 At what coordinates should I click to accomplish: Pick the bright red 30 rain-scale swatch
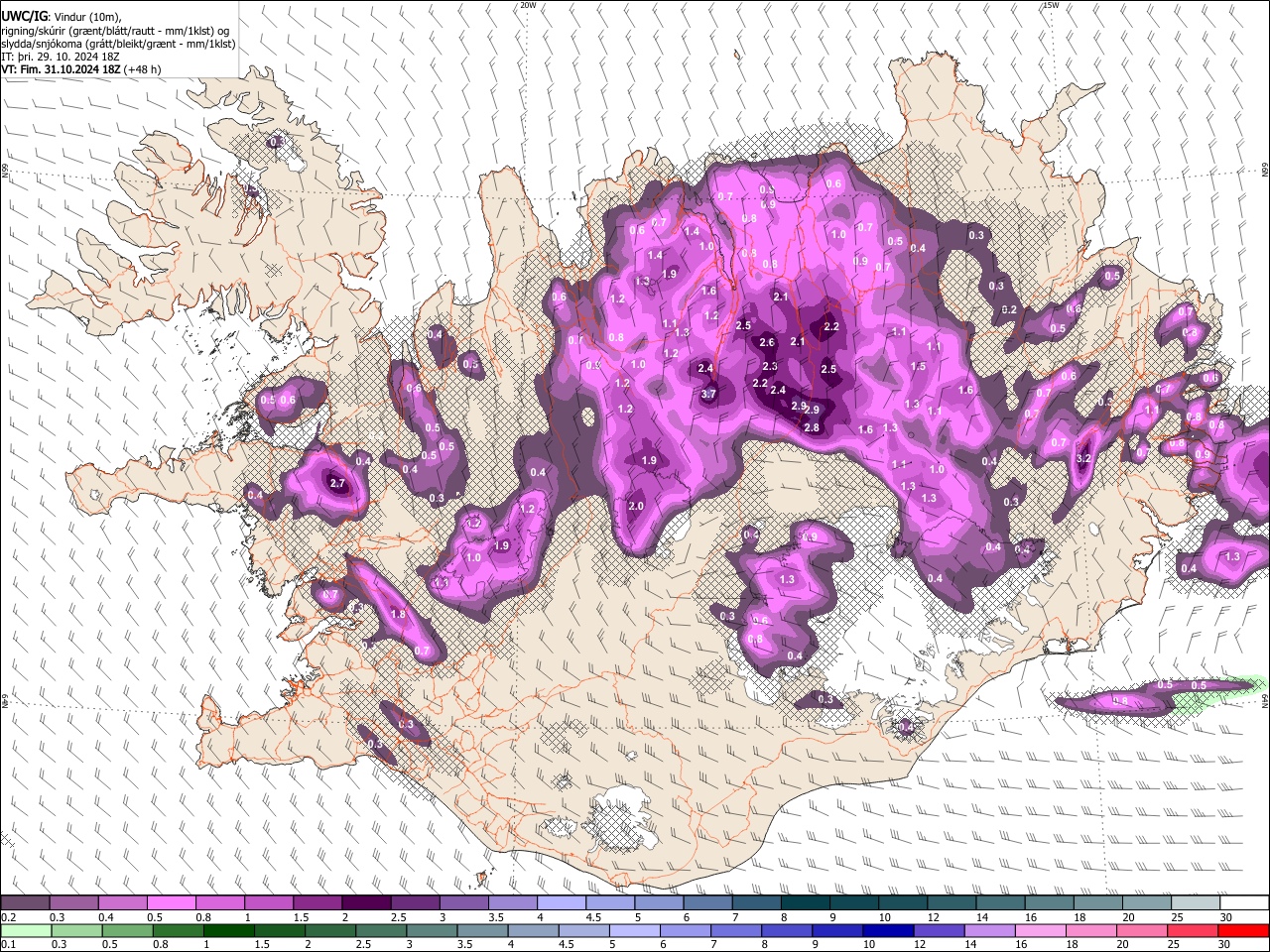click(1243, 931)
